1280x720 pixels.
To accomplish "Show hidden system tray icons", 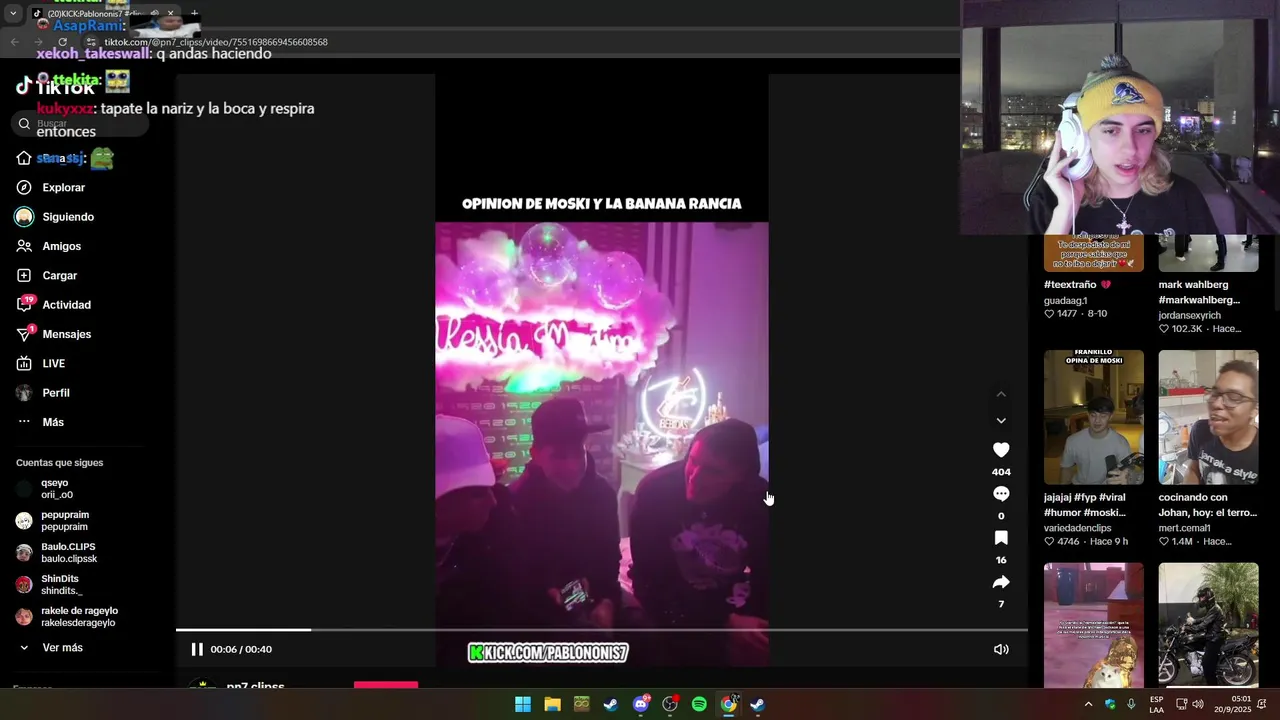I will click(x=1088, y=705).
